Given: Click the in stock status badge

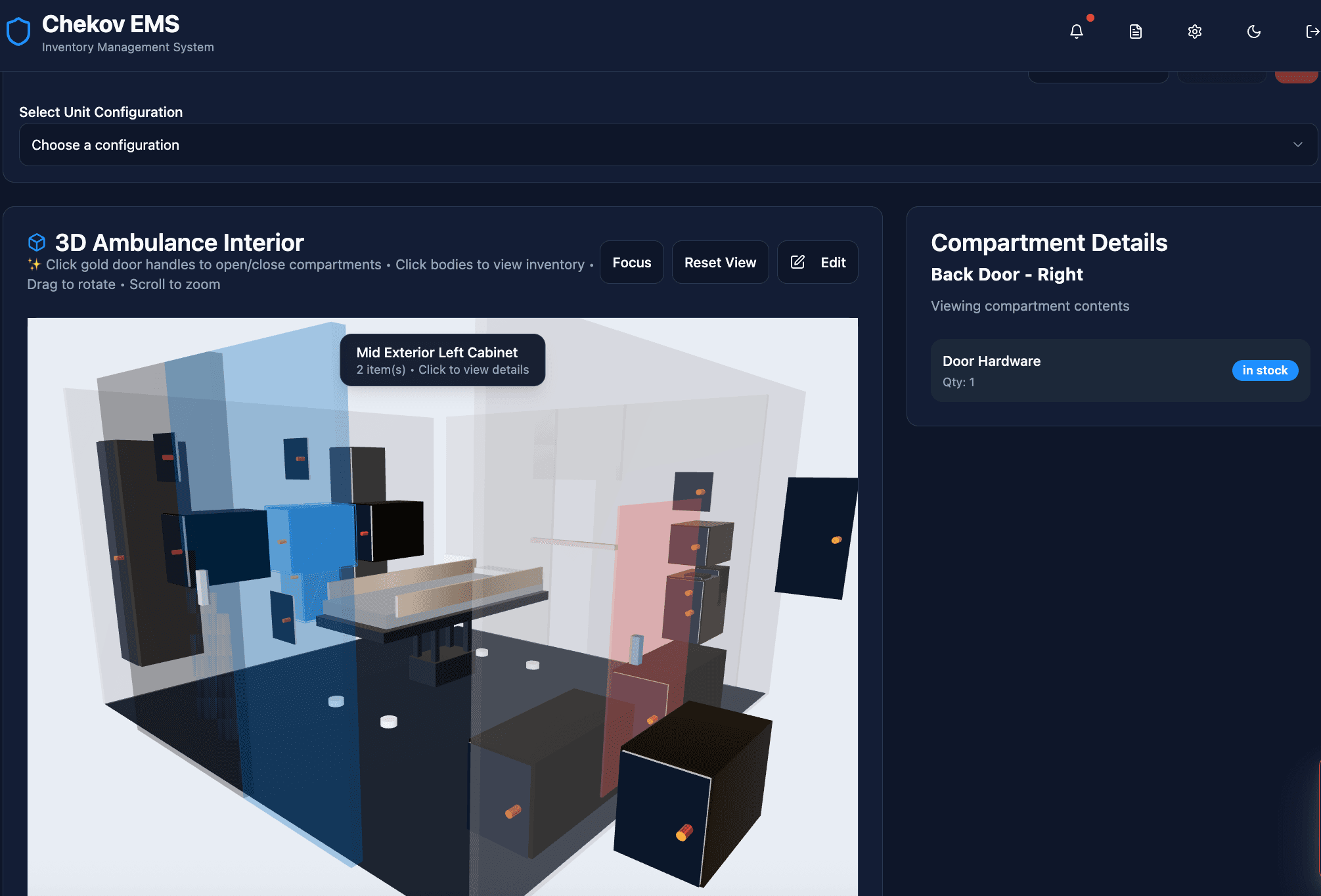Looking at the screenshot, I should (1265, 370).
